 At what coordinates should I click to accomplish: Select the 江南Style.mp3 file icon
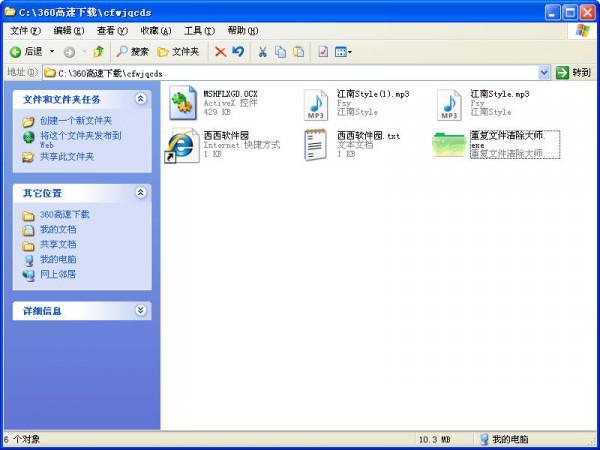[449, 105]
